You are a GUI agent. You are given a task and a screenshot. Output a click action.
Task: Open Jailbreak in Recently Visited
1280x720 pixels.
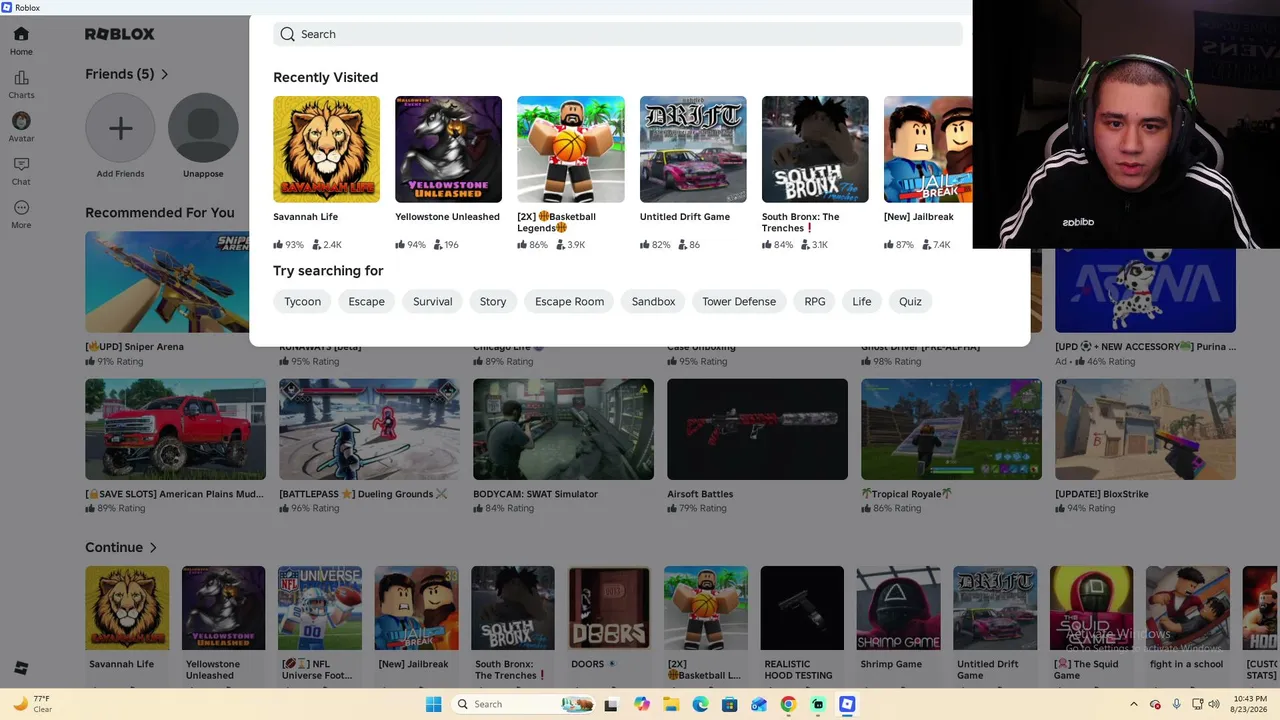click(x=928, y=149)
